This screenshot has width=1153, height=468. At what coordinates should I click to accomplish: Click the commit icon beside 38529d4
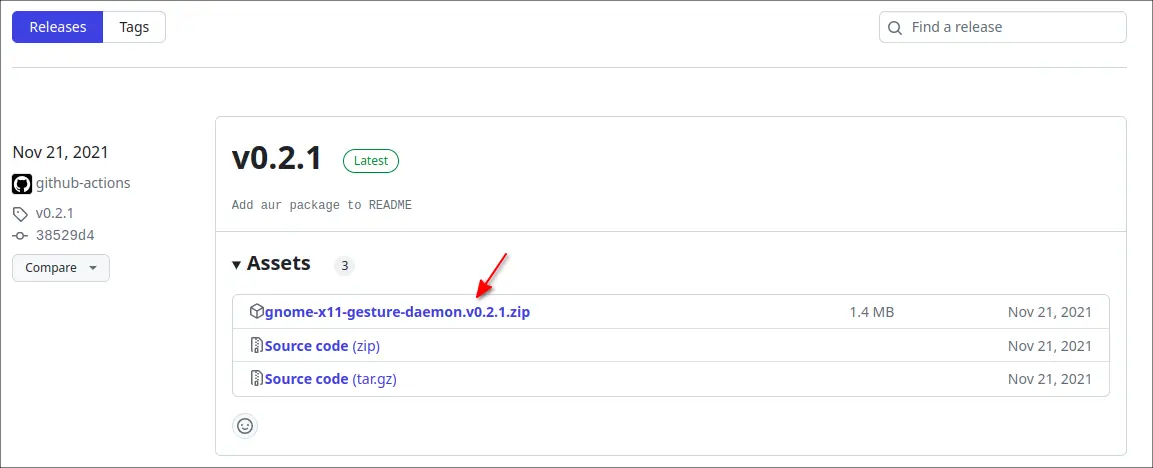click(21, 236)
